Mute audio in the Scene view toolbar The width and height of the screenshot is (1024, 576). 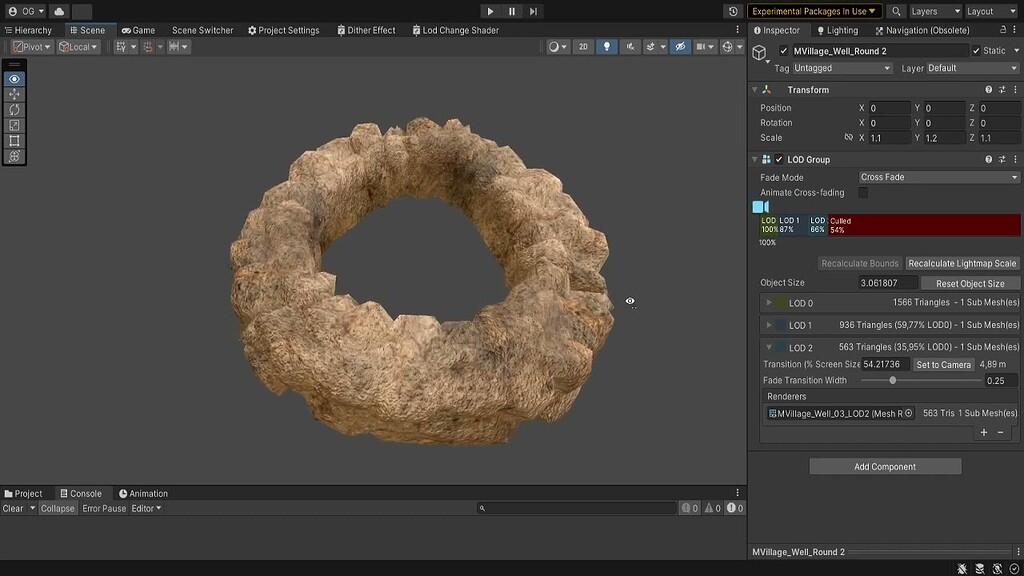click(630, 46)
